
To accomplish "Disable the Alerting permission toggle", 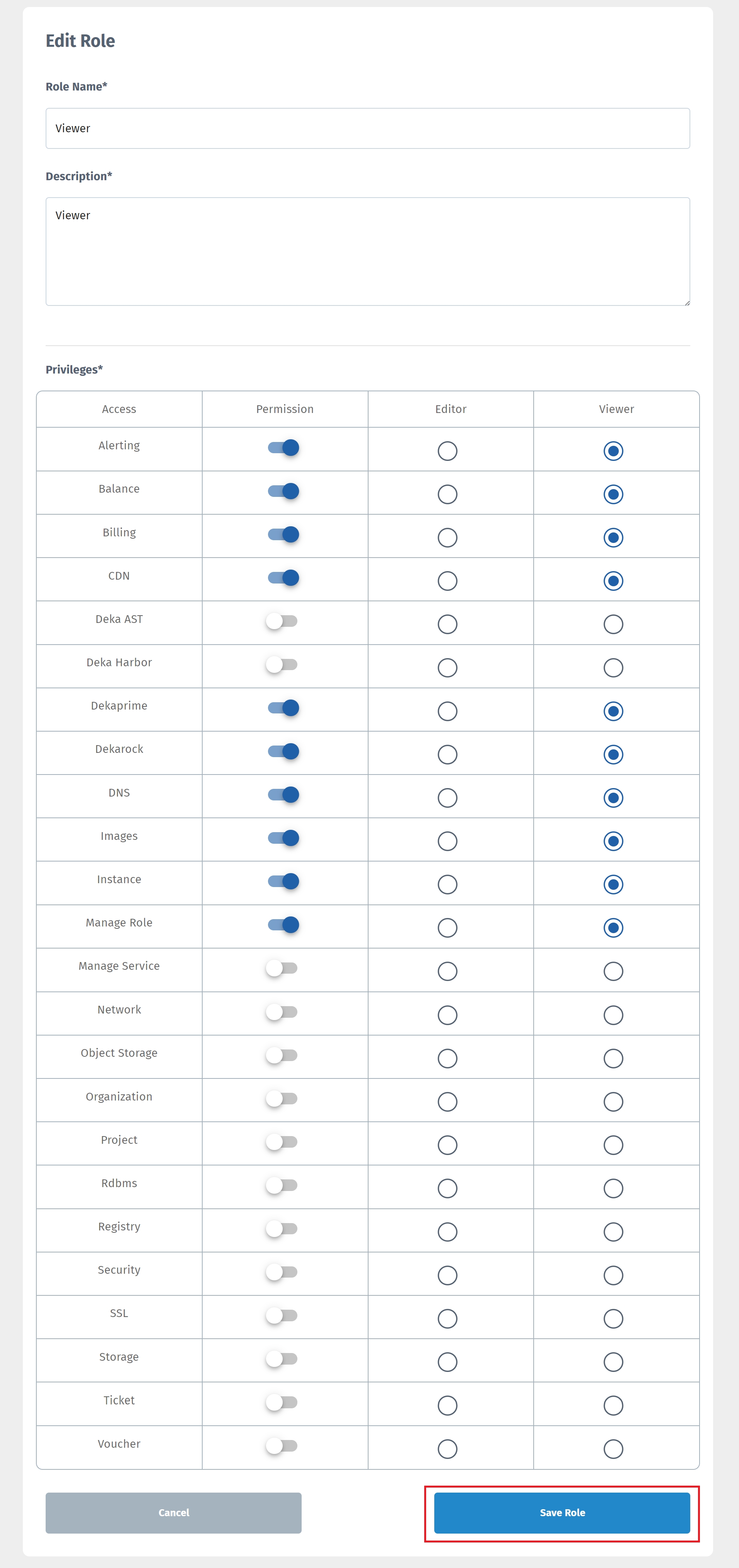I will tap(284, 448).
